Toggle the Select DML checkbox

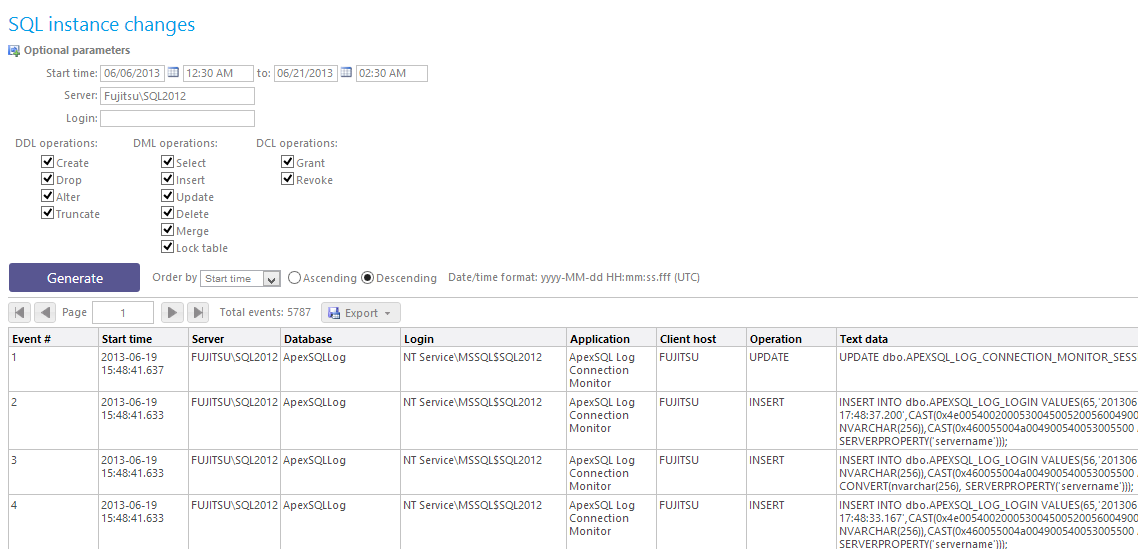point(168,162)
